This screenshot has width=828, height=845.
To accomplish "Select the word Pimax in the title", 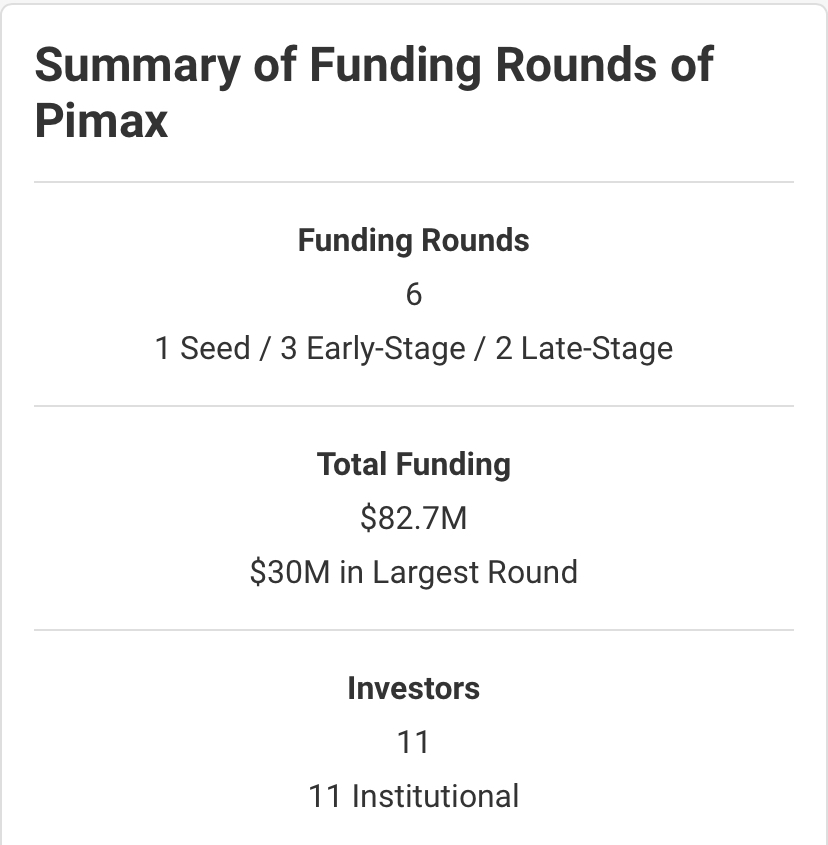I will click(x=101, y=121).
